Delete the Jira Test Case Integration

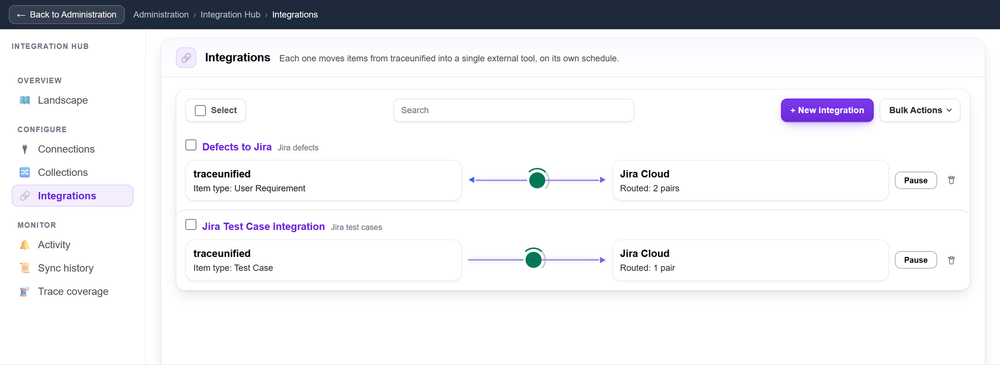(x=951, y=260)
